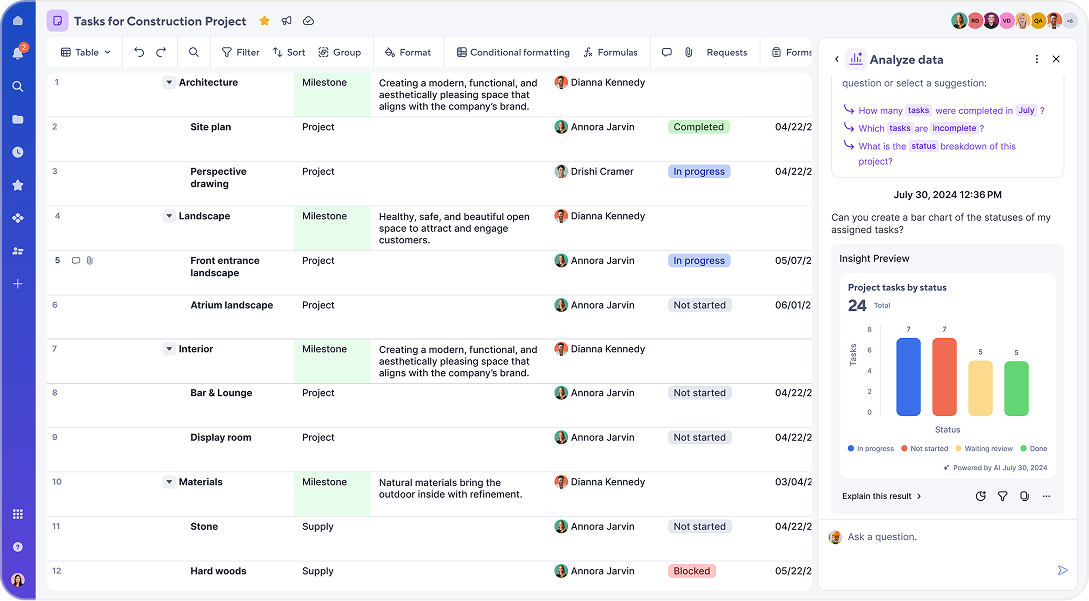Screen dimensions: 1089x601
Task: Click Drishi Cramer assignee cell
Action: [595, 172]
